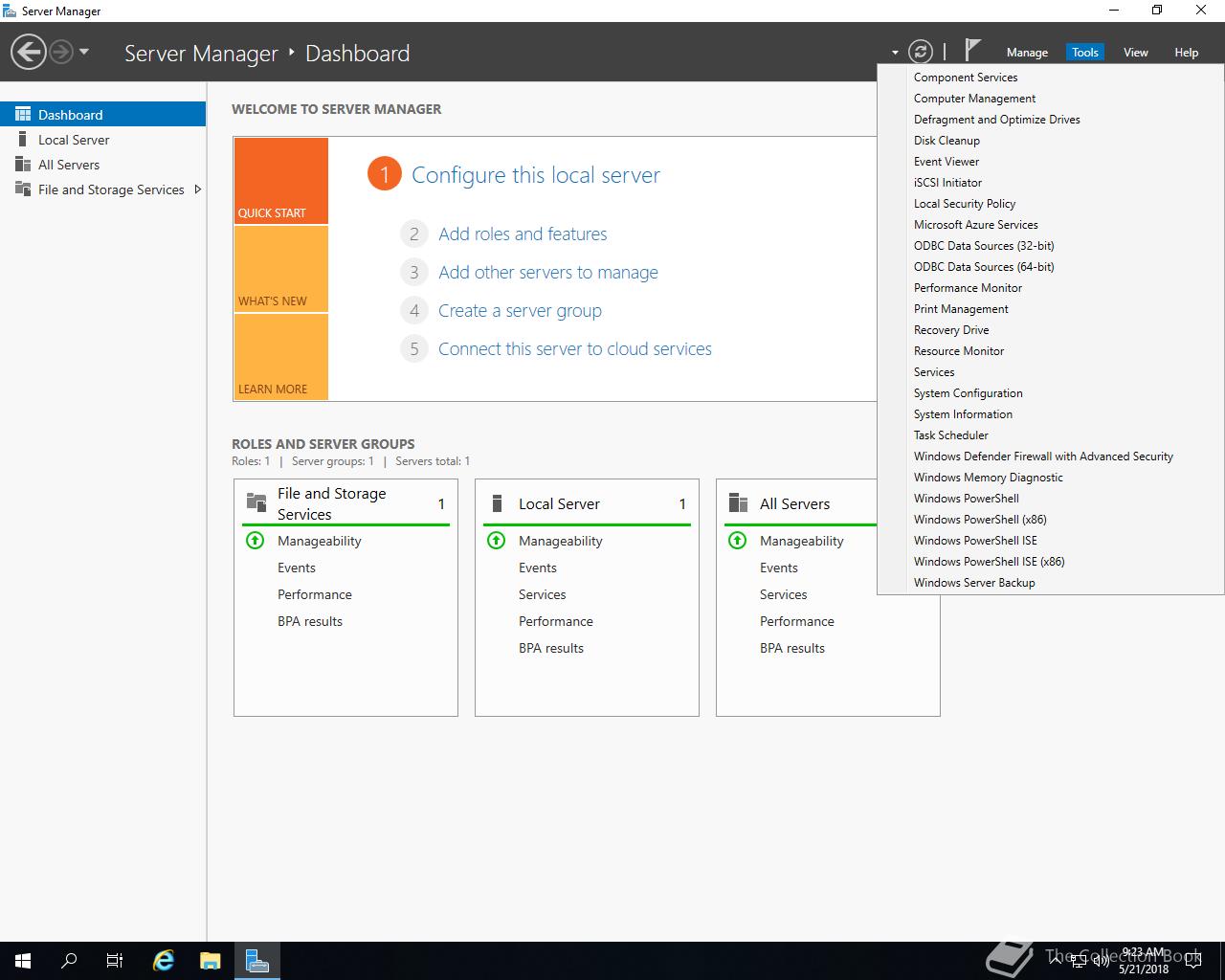Launch Disk Cleanup from Tools menu
Viewport: 1225px width, 980px height.
[1050, 141]
